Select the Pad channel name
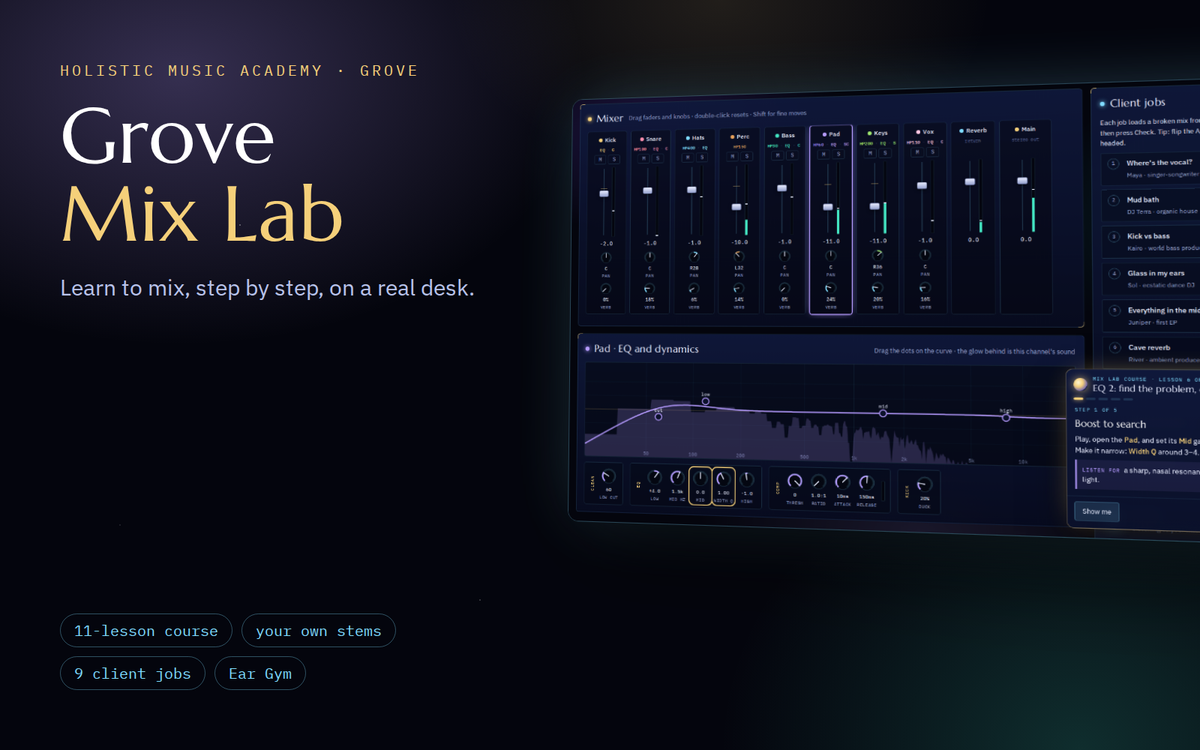This screenshot has width=1200, height=750. pyautogui.click(x=834, y=134)
